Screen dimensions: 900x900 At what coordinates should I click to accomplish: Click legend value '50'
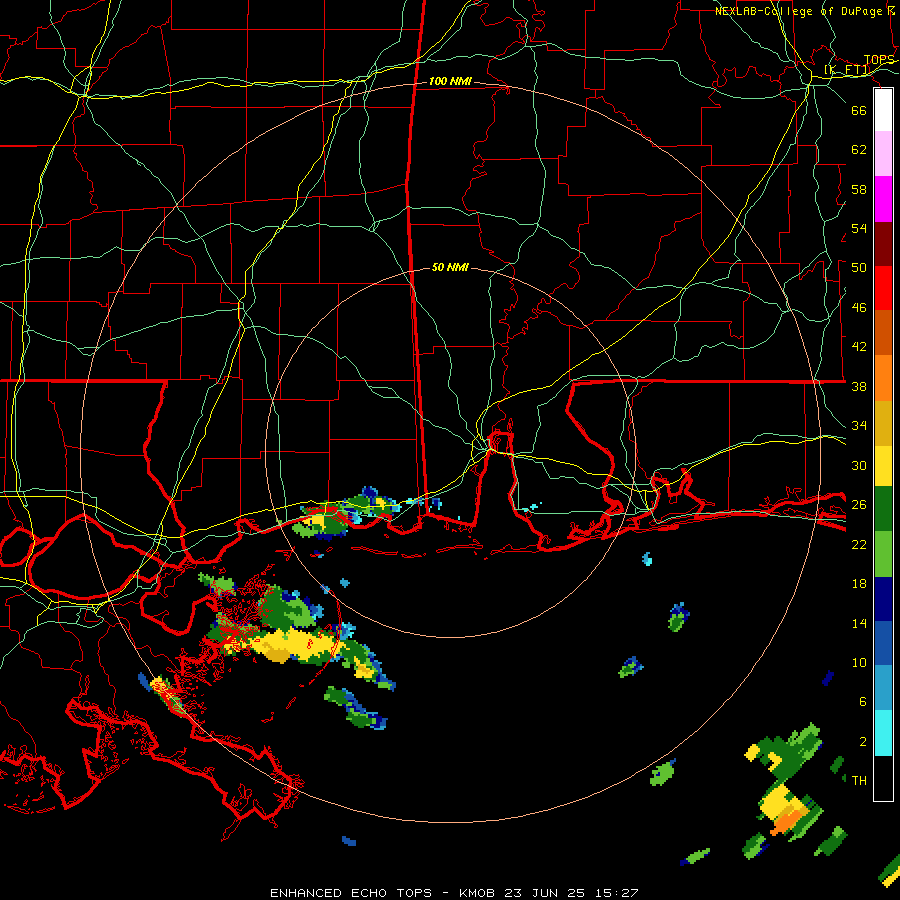[859, 268]
